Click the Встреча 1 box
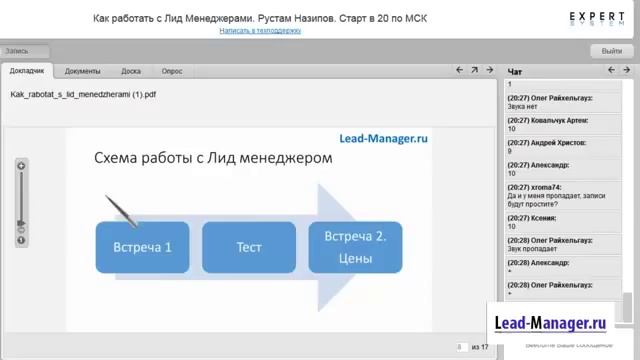The image size is (640, 360). pyautogui.click(x=142, y=247)
